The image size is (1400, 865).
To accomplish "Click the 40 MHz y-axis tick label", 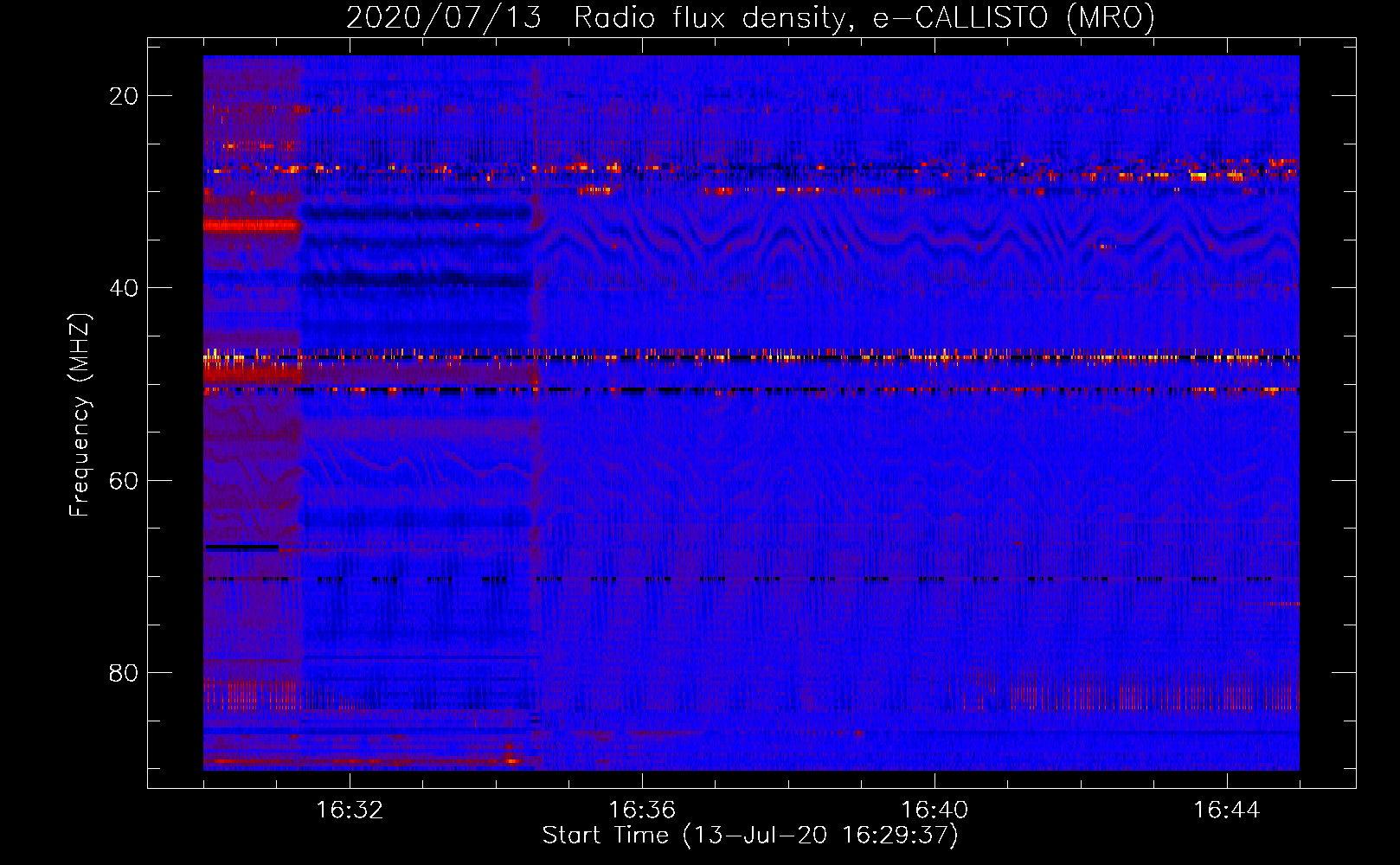I will pos(124,288).
